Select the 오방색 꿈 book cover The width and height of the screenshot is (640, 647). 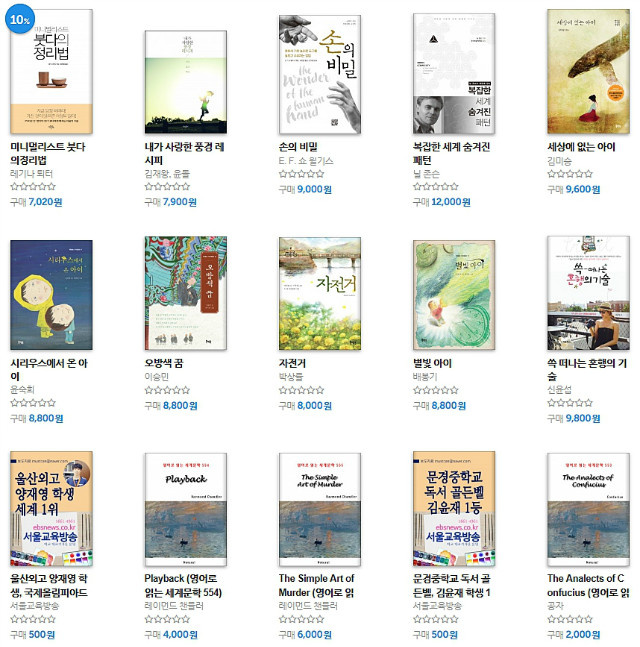[186, 293]
